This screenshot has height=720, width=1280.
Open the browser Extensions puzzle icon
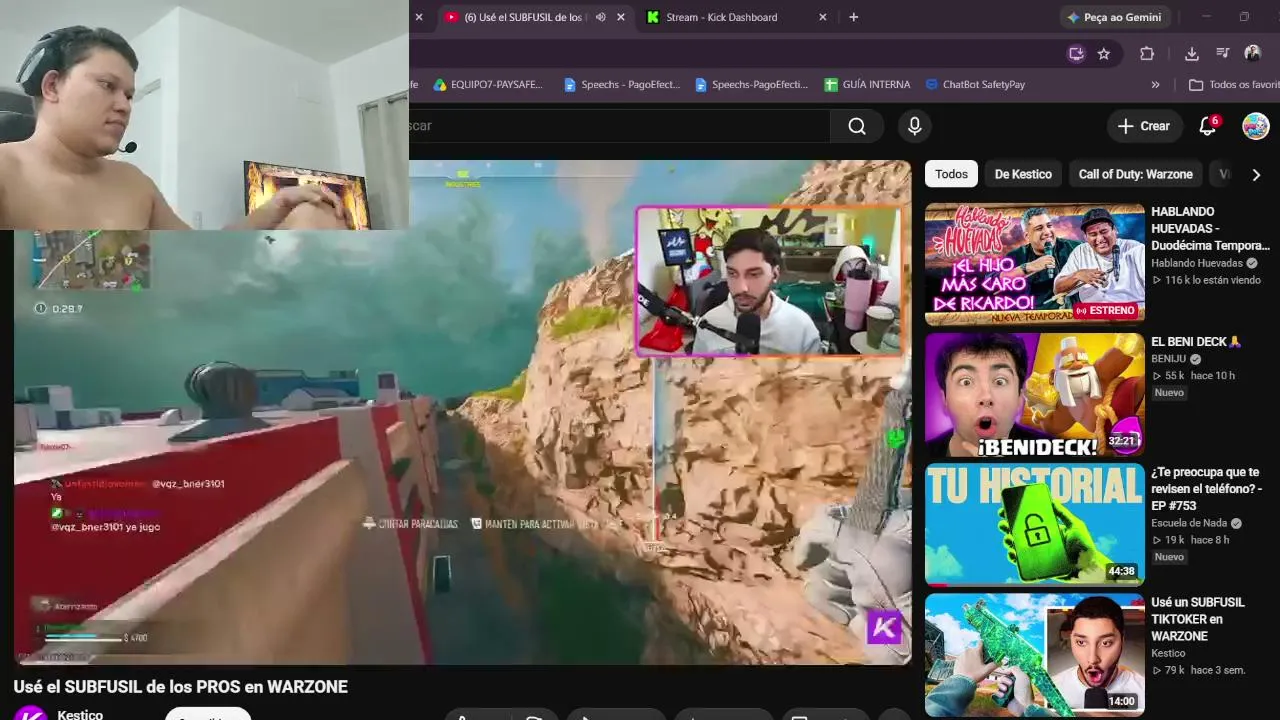click(1147, 54)
